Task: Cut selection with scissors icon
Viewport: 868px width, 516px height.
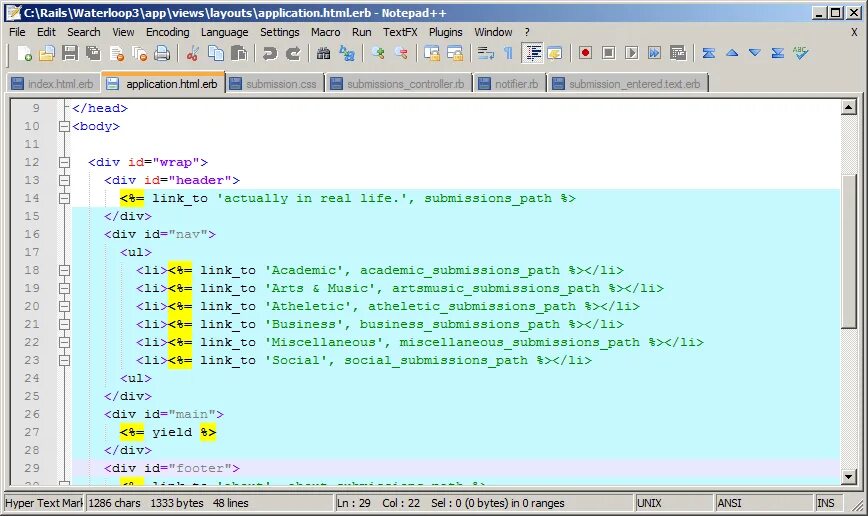Action: coord(193,53)
